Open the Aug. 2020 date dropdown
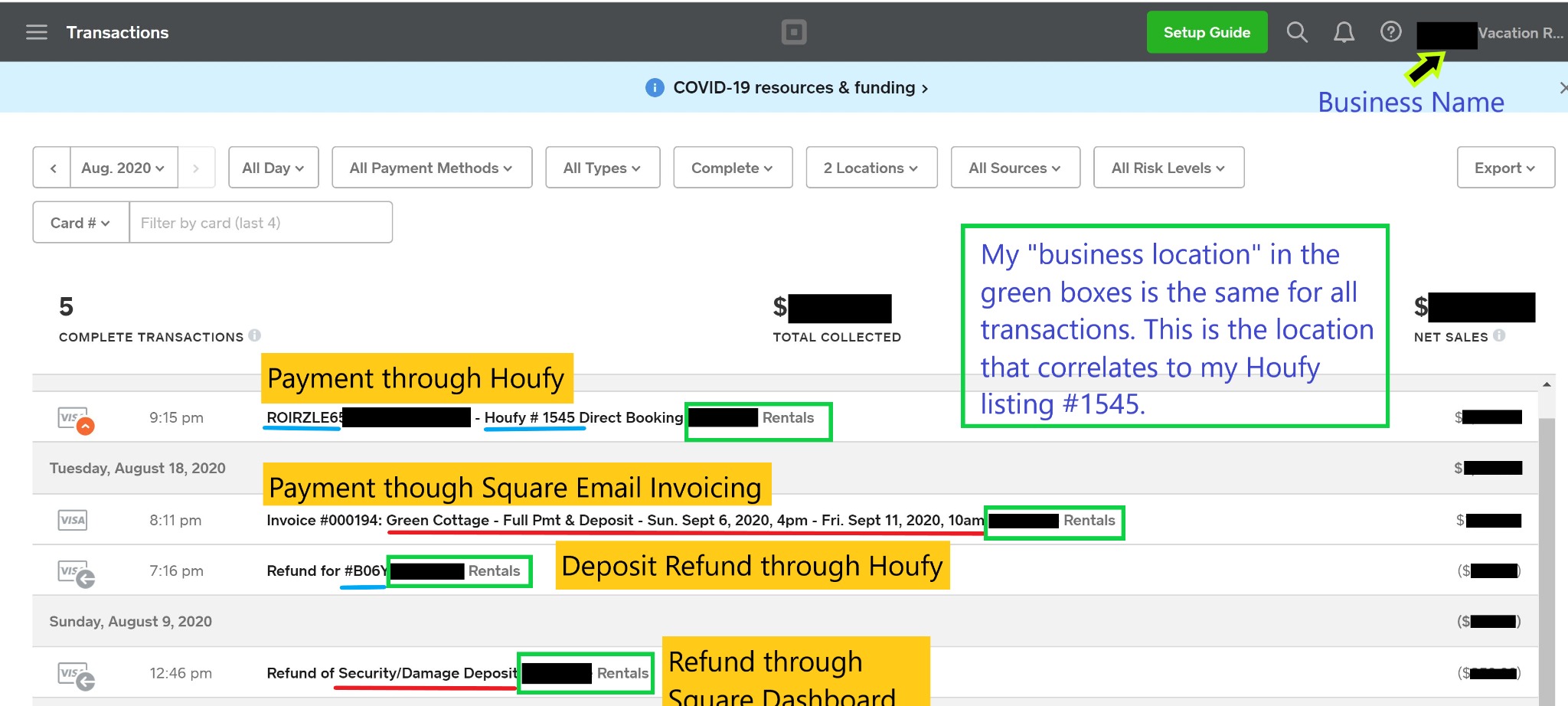This screenshot has width=1568, height=706. (x=123, y=168)
